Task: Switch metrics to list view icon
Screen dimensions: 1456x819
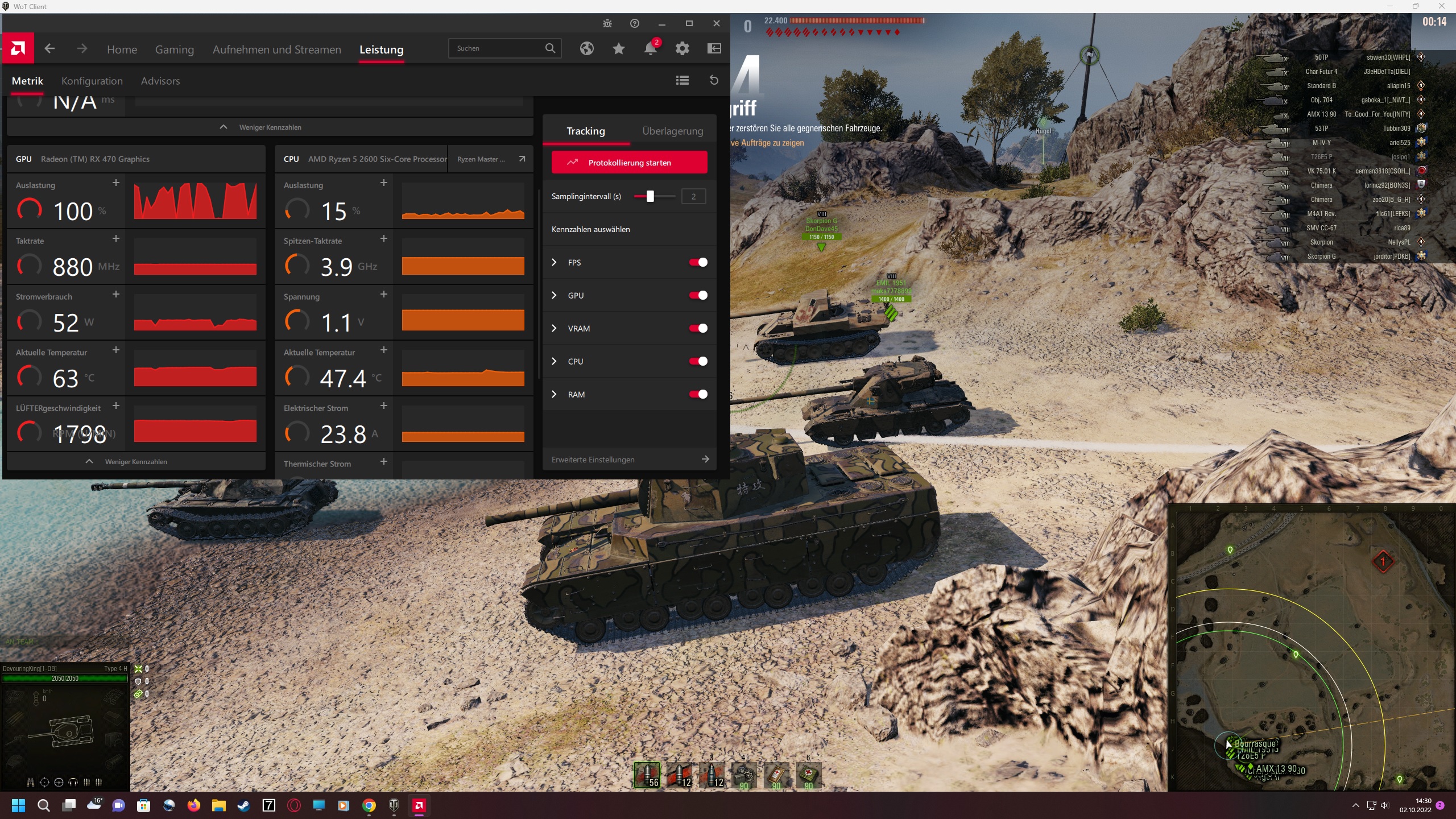Action: point(681,80)
